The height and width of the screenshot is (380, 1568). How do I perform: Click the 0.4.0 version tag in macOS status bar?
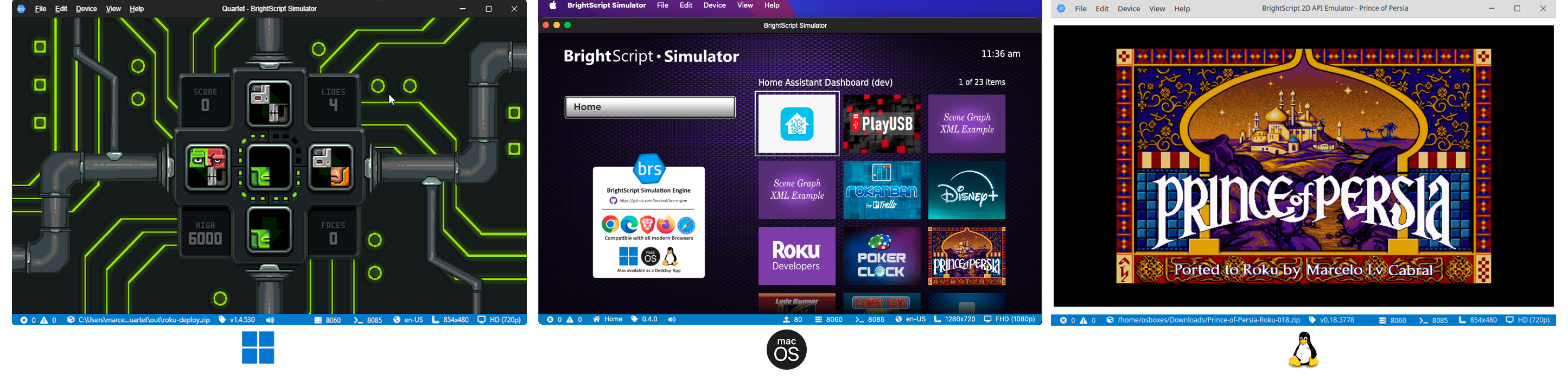click(645, 320)
